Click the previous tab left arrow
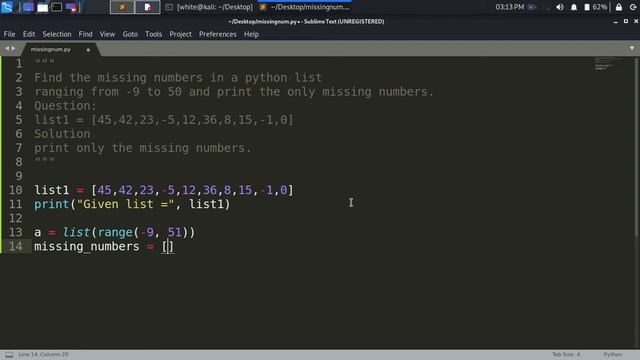Screen dimensions: 640x360 click(7, 49)
